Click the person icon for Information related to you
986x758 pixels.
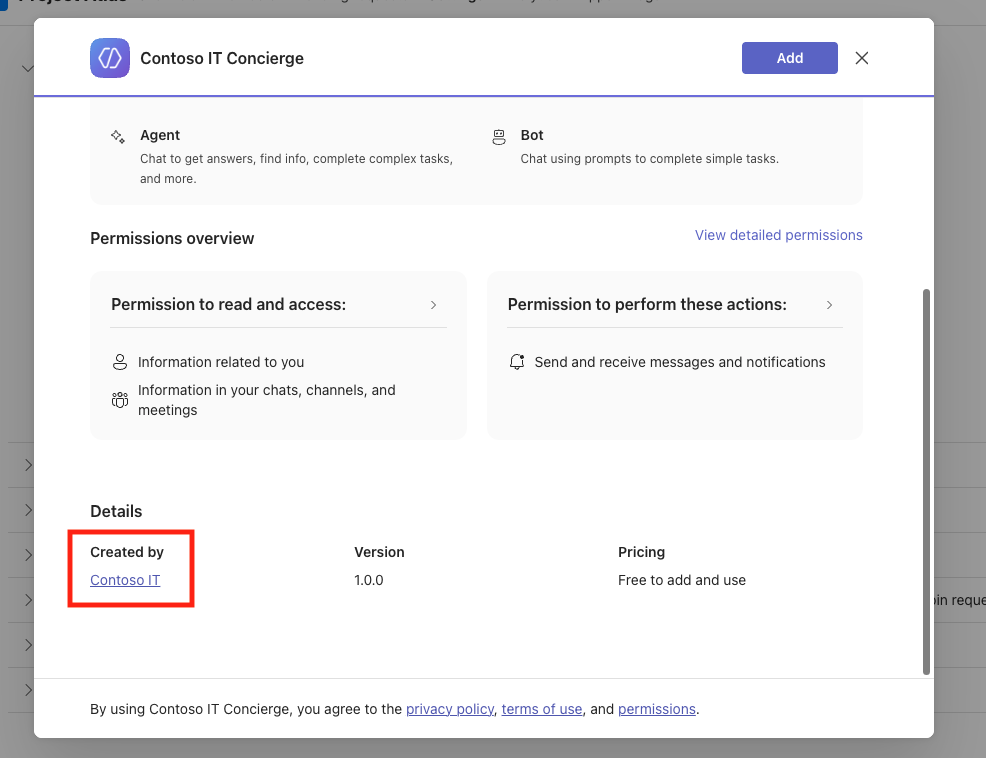119,362
